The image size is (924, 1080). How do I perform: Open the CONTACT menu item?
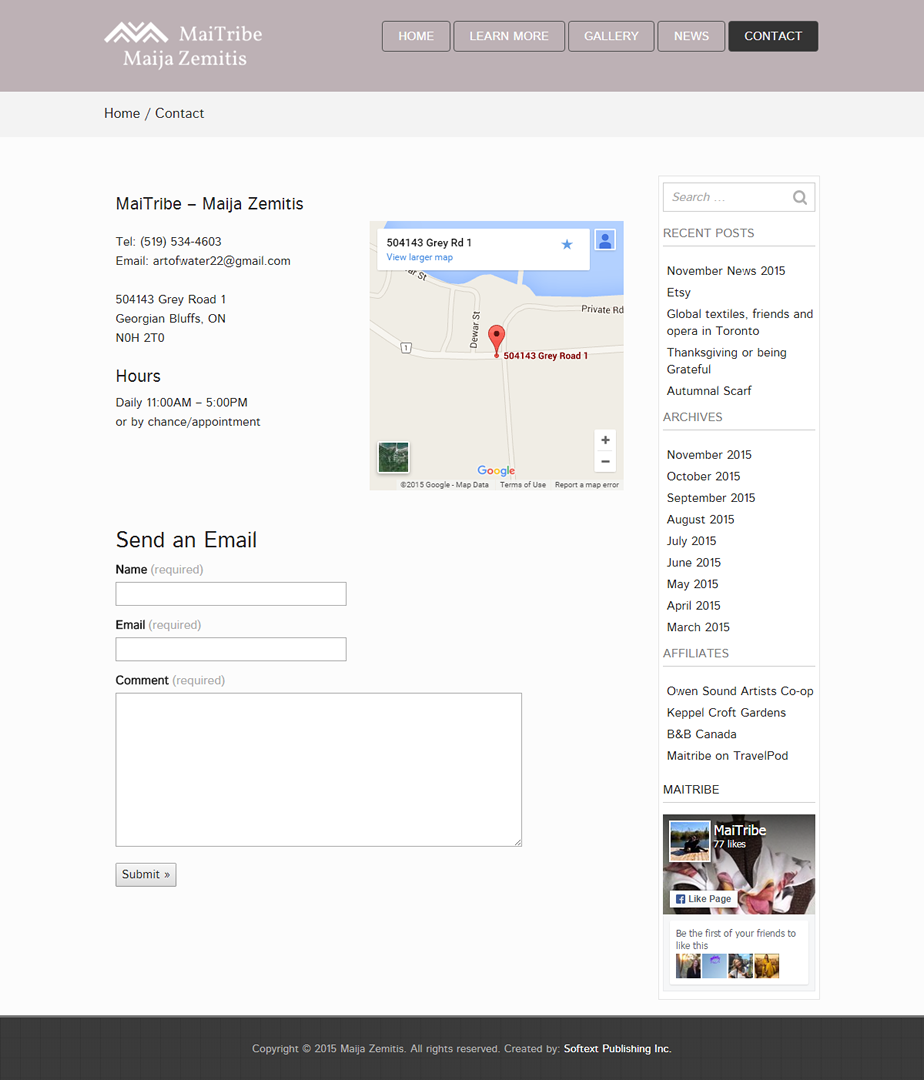(773, 36)
